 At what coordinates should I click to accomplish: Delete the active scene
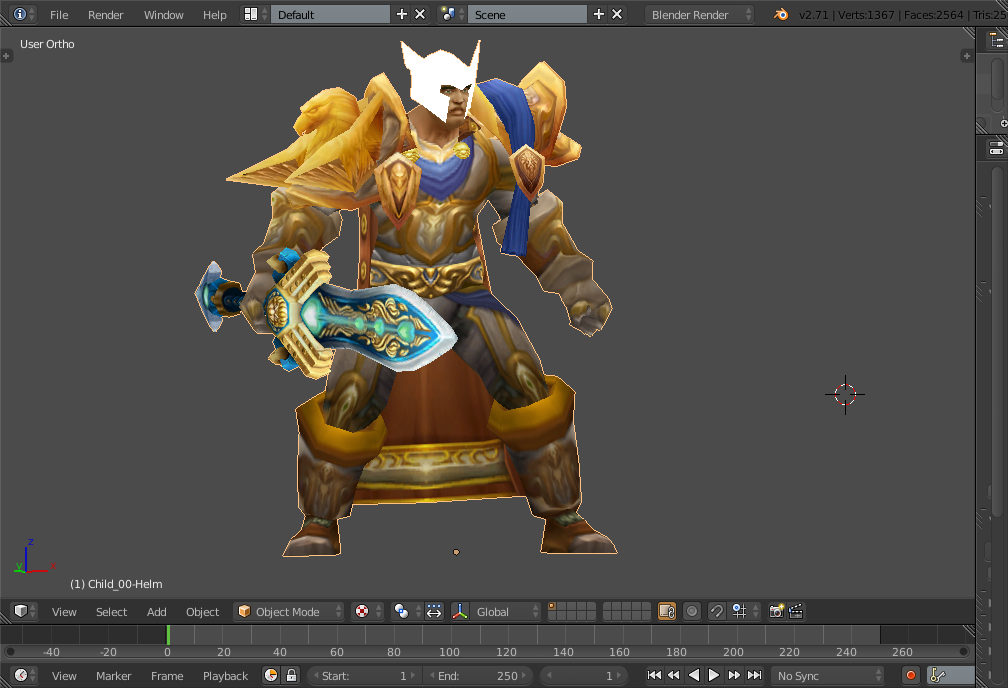pyautogui.click(x=616, y=14)
